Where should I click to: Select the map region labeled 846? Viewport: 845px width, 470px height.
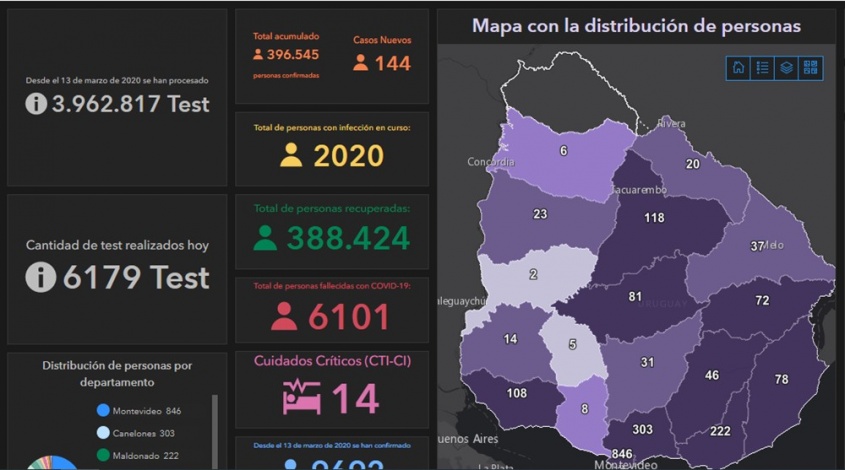(x=622, y=454)
